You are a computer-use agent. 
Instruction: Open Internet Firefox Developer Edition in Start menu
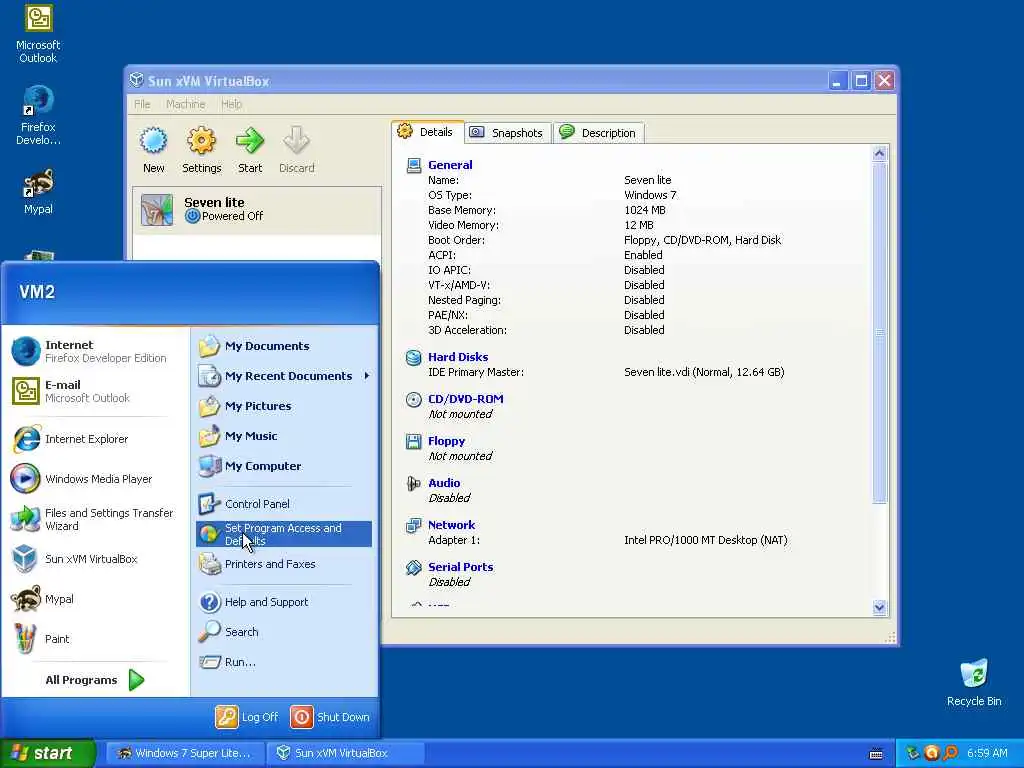coord(95,351)
